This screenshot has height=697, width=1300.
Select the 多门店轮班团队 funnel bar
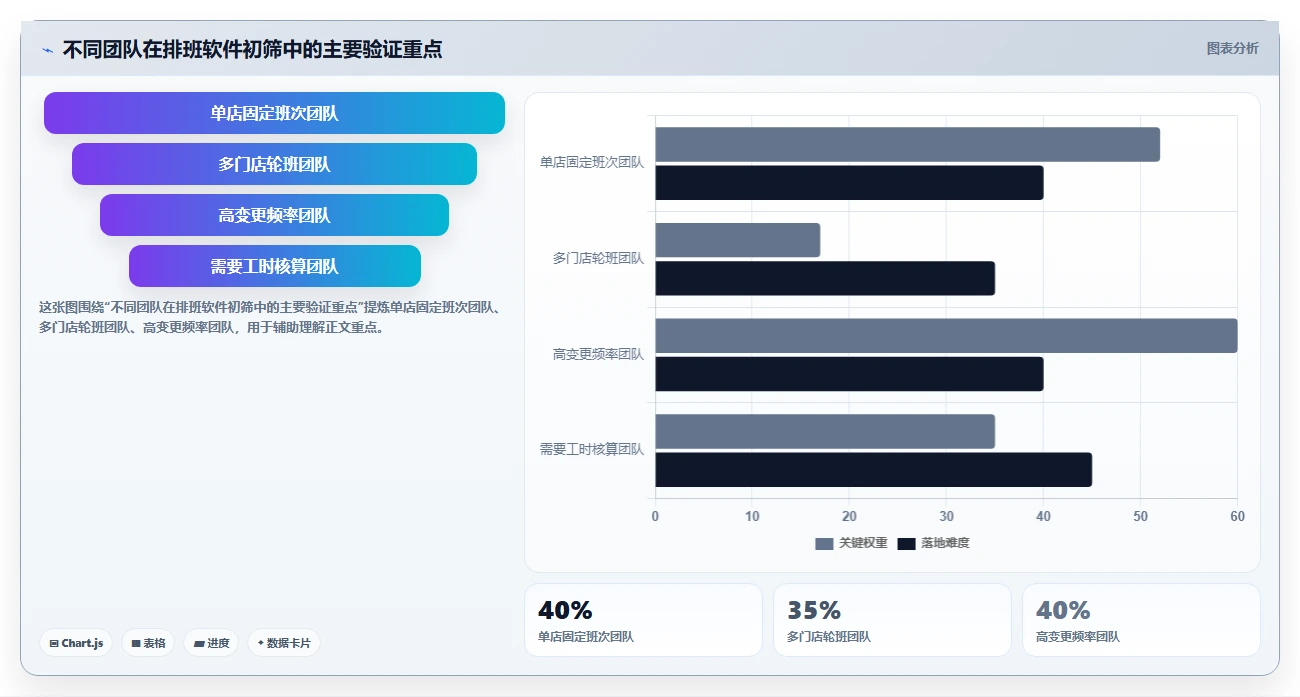tap(274, 164)
